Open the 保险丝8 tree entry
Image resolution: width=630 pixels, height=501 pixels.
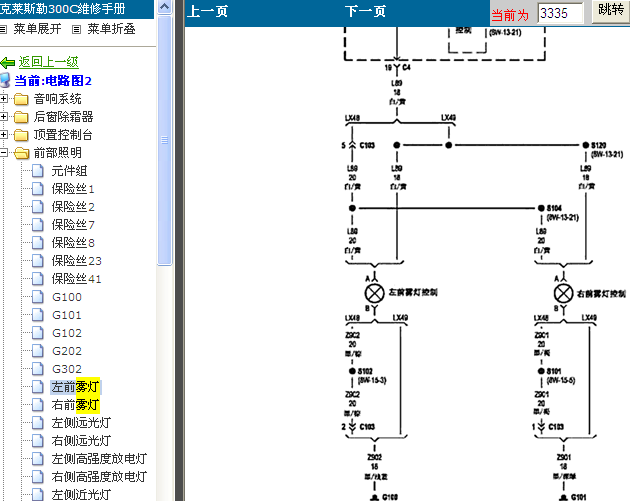[73, 243]
